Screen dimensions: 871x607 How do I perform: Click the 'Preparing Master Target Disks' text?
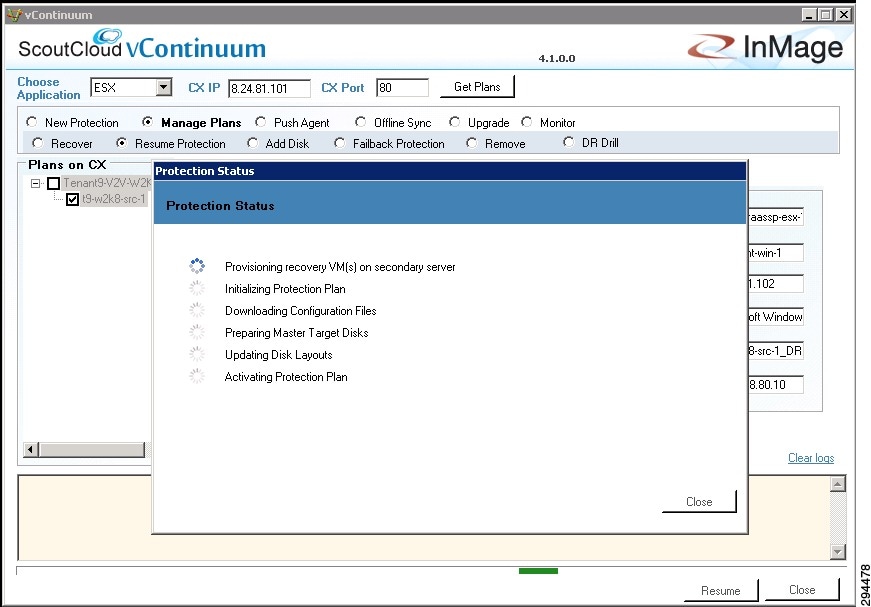coord(297,333)
